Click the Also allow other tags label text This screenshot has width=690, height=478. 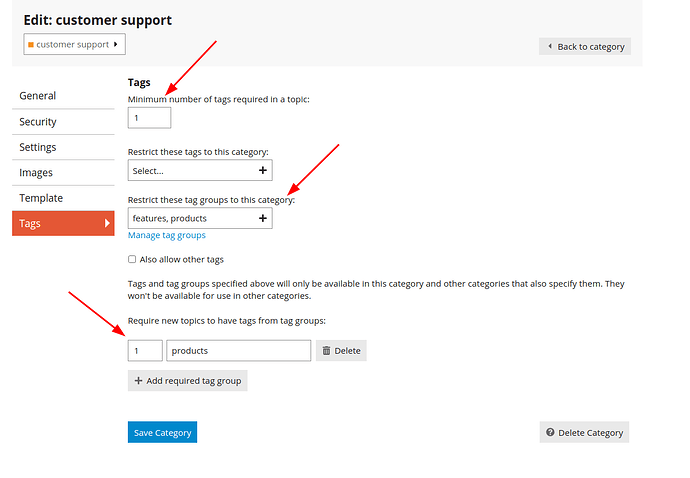click(x=182, y=260)
